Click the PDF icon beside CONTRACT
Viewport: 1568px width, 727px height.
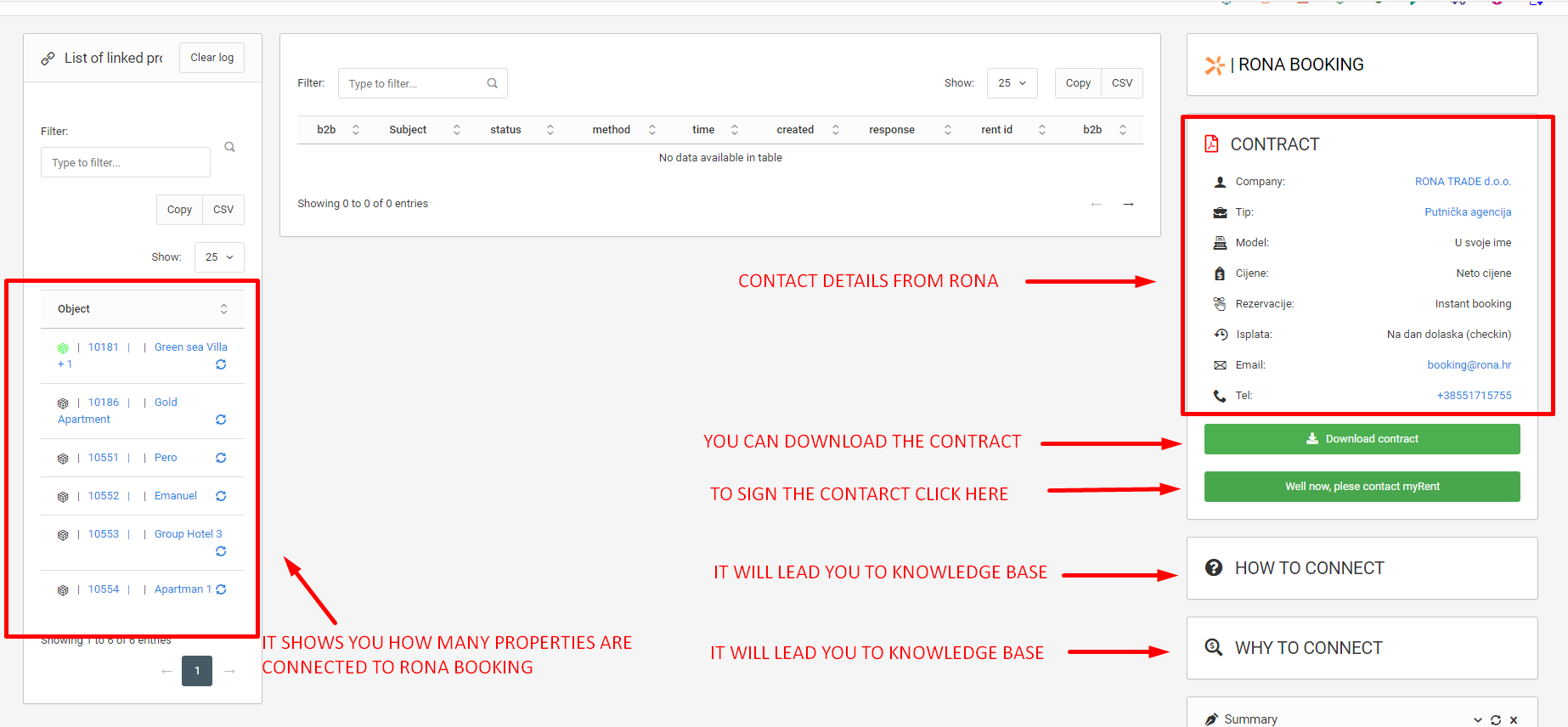[x=1211, y=144]
